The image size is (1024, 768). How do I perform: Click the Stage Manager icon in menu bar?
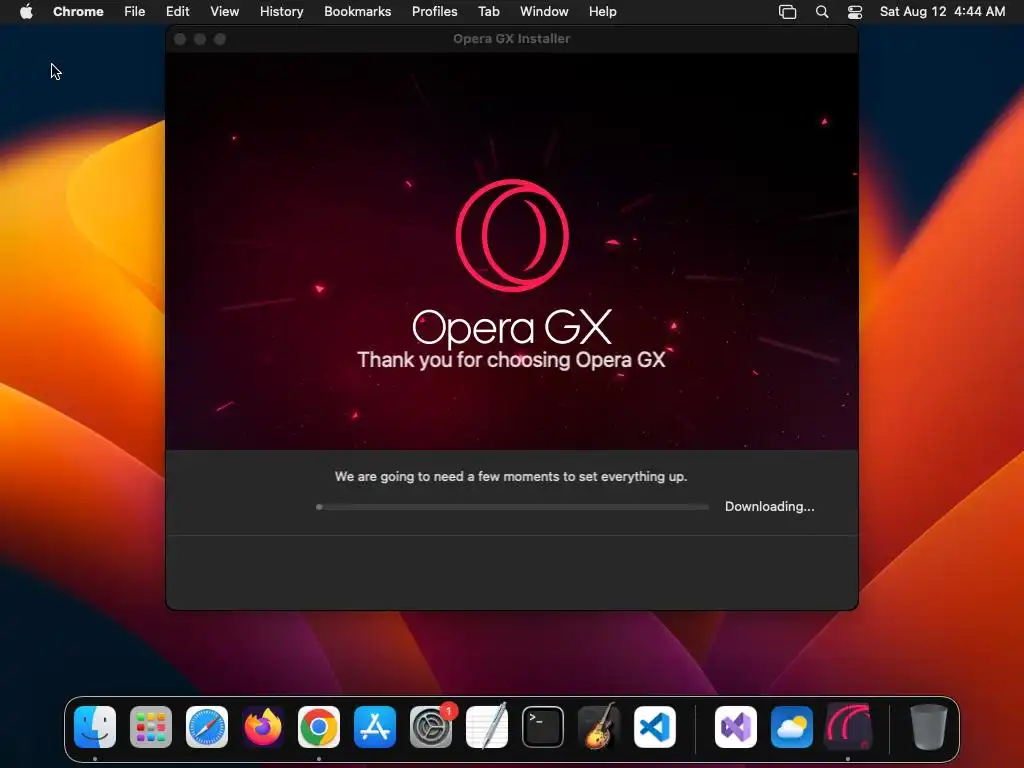click(x=788, y=12)
